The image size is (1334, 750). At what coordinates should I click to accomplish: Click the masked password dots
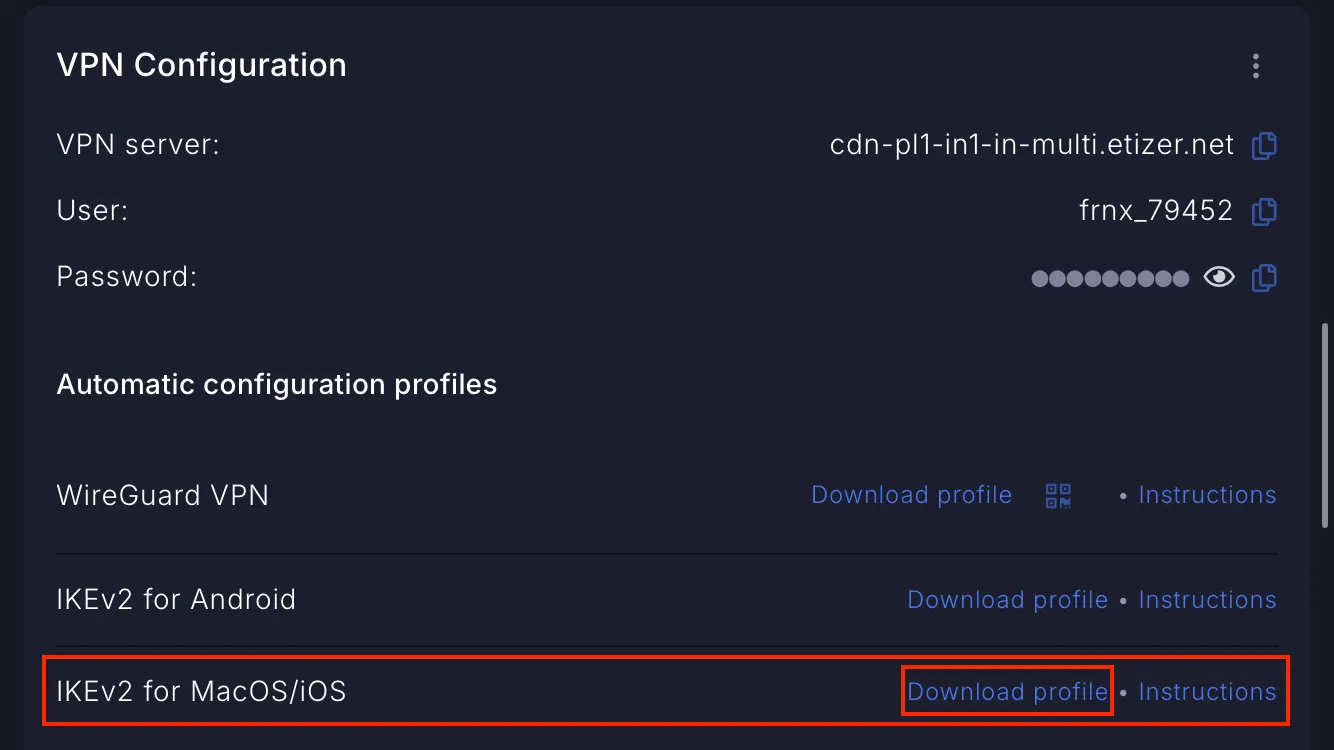1110,278
